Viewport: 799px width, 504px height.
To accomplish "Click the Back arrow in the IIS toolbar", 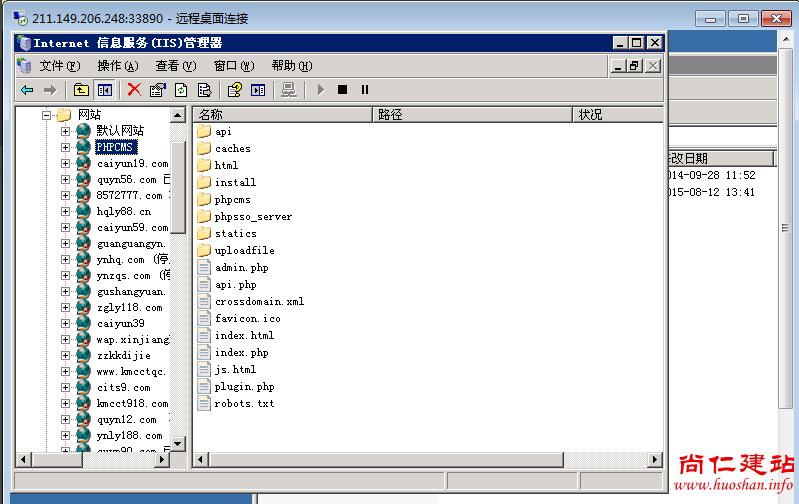I will [27, 90].
